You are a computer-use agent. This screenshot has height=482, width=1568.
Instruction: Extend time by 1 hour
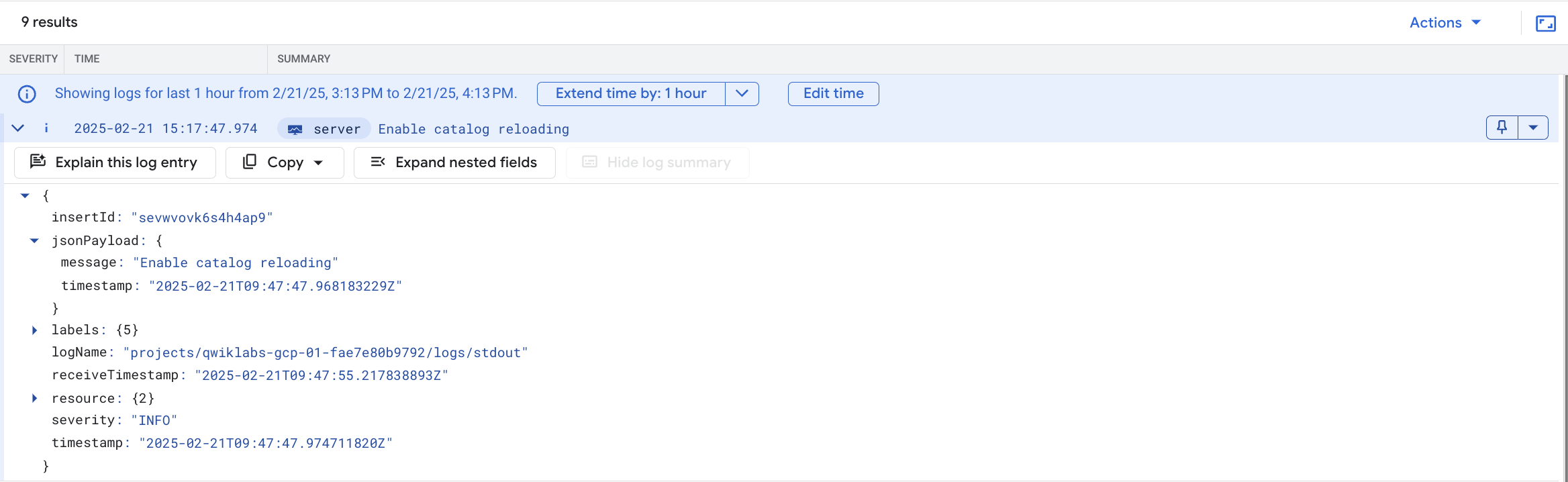[631, 94]
